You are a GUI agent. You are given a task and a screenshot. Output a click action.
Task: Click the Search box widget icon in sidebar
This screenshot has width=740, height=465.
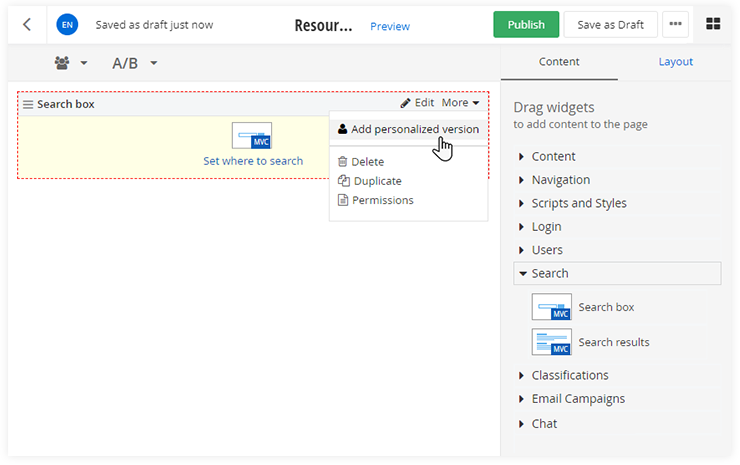(x=552, y=307)
